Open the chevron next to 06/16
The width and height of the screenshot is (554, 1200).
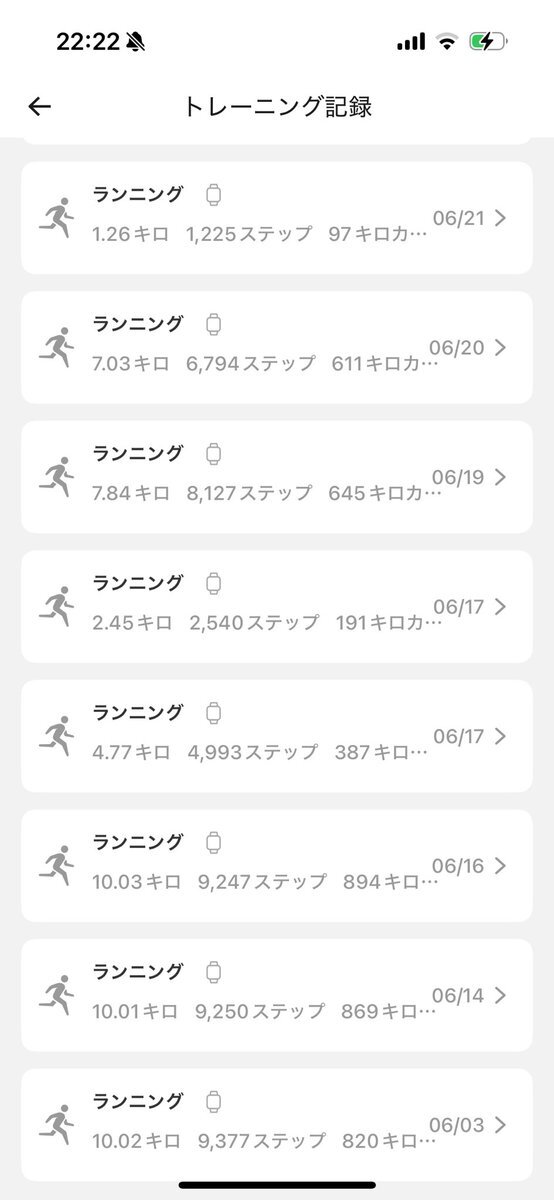501,866
